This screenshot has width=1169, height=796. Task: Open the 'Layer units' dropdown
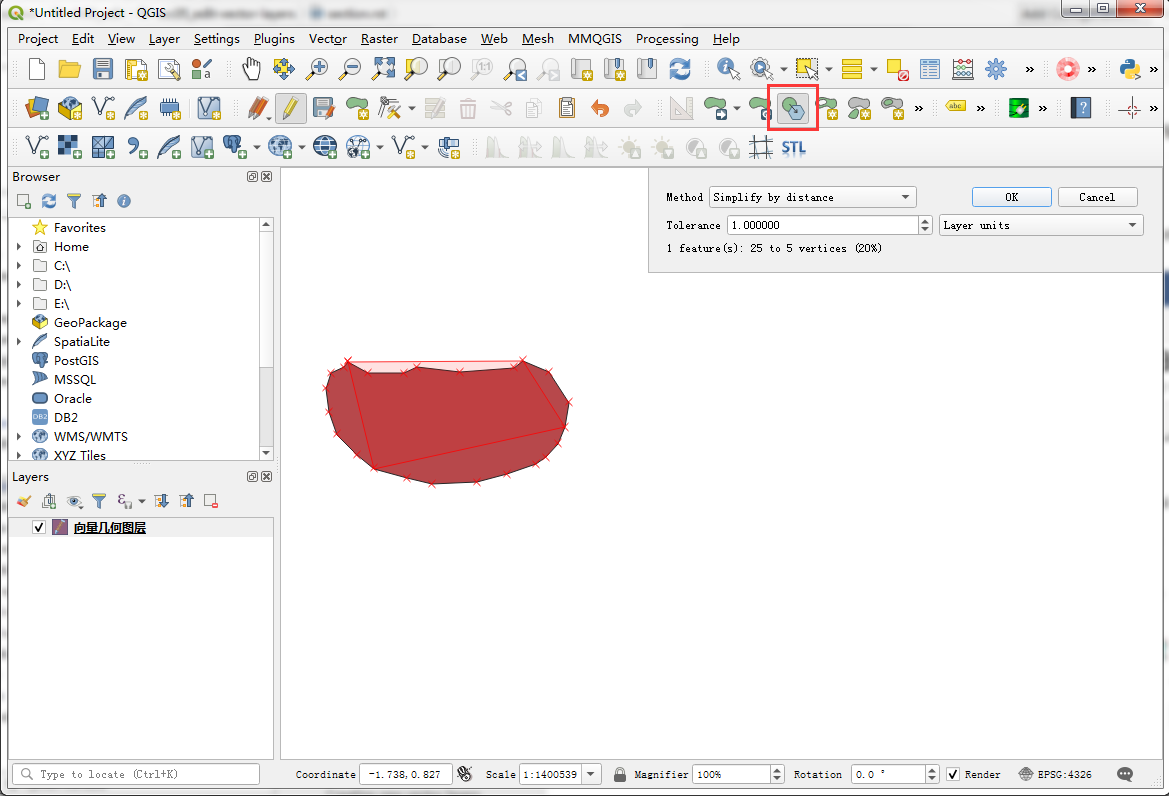click(x=1041, y=225)
